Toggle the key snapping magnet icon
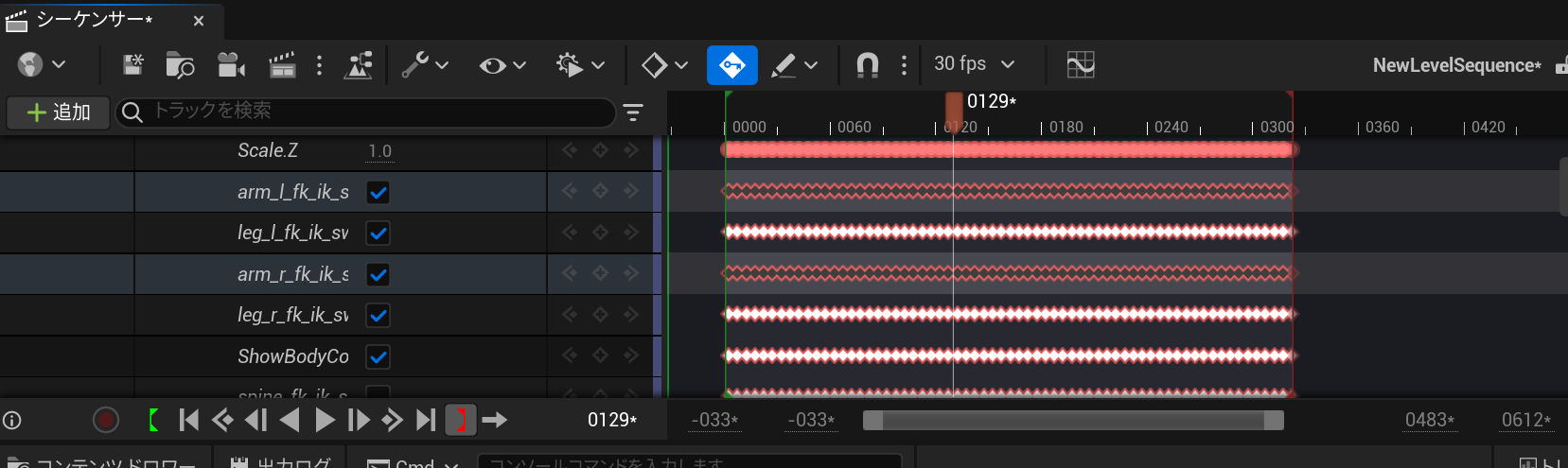Image resolution: width=1568 pixels, height=468 pixels. [867, 64]
